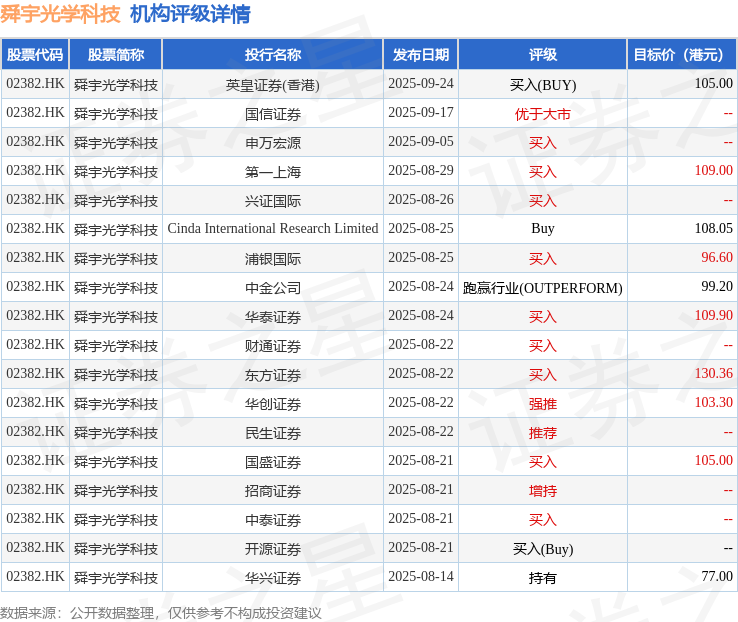Click target price 96.60
The width and height of the screenshot is (738, 622).
716,258
